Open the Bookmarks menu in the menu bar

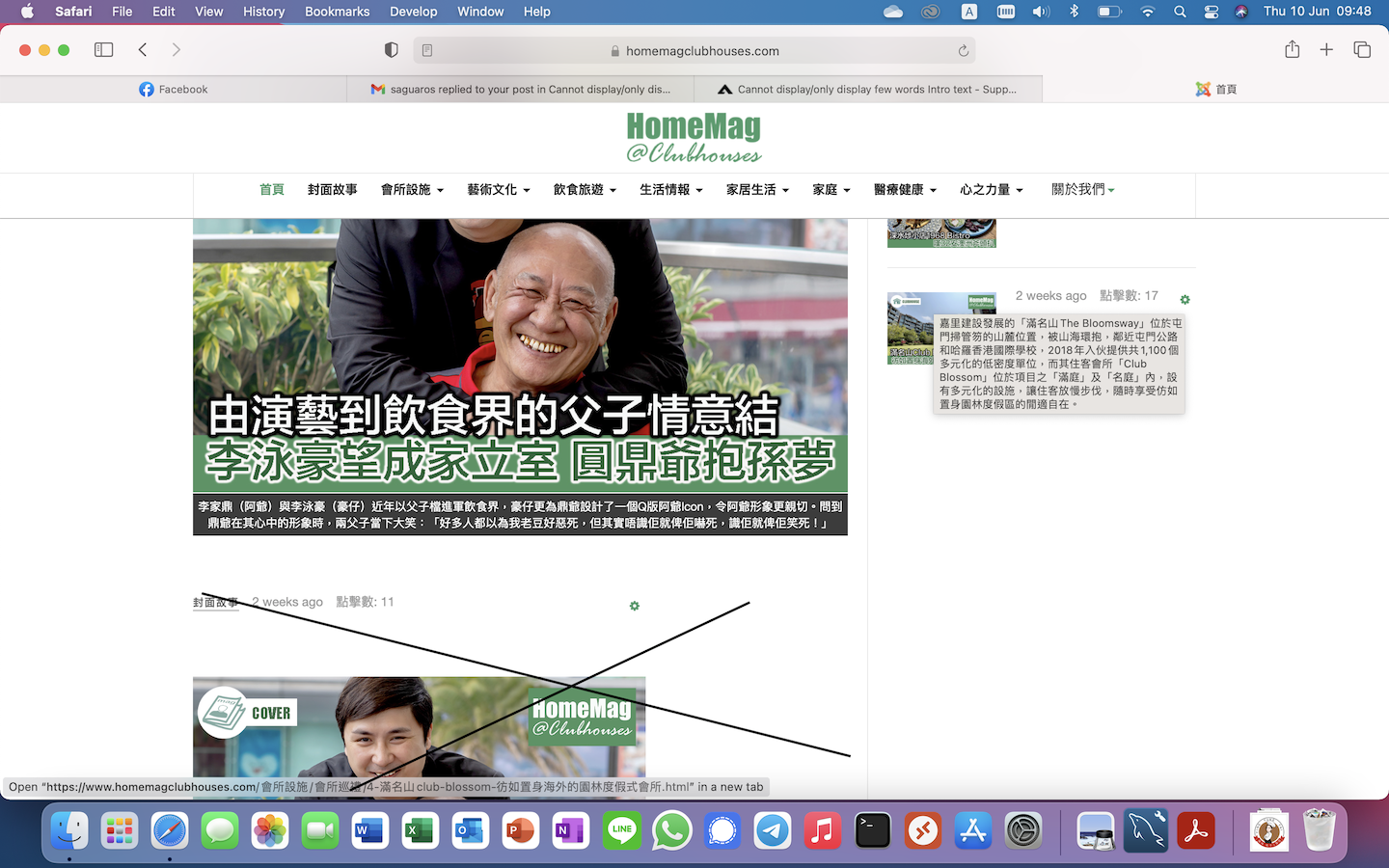pos(337,12)
